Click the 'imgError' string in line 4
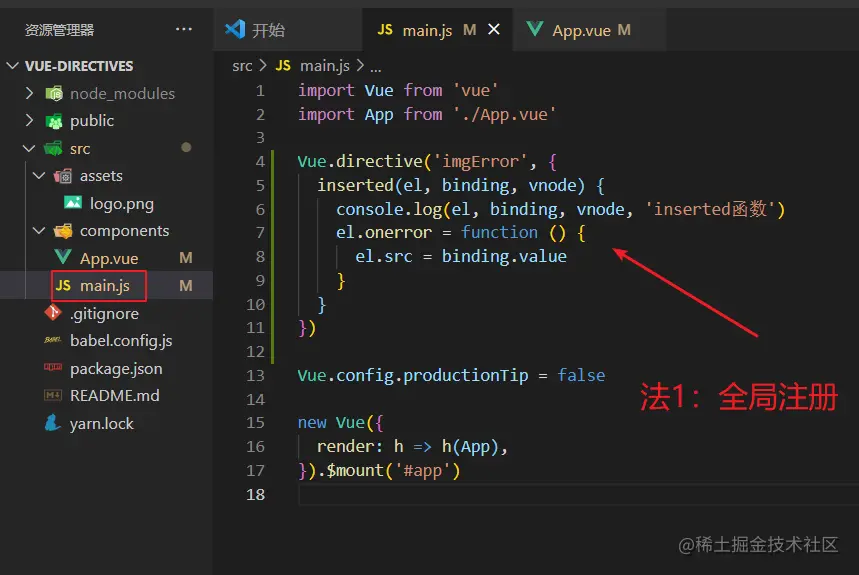Viewport: 859px width, 575px height. pos(480,162)
